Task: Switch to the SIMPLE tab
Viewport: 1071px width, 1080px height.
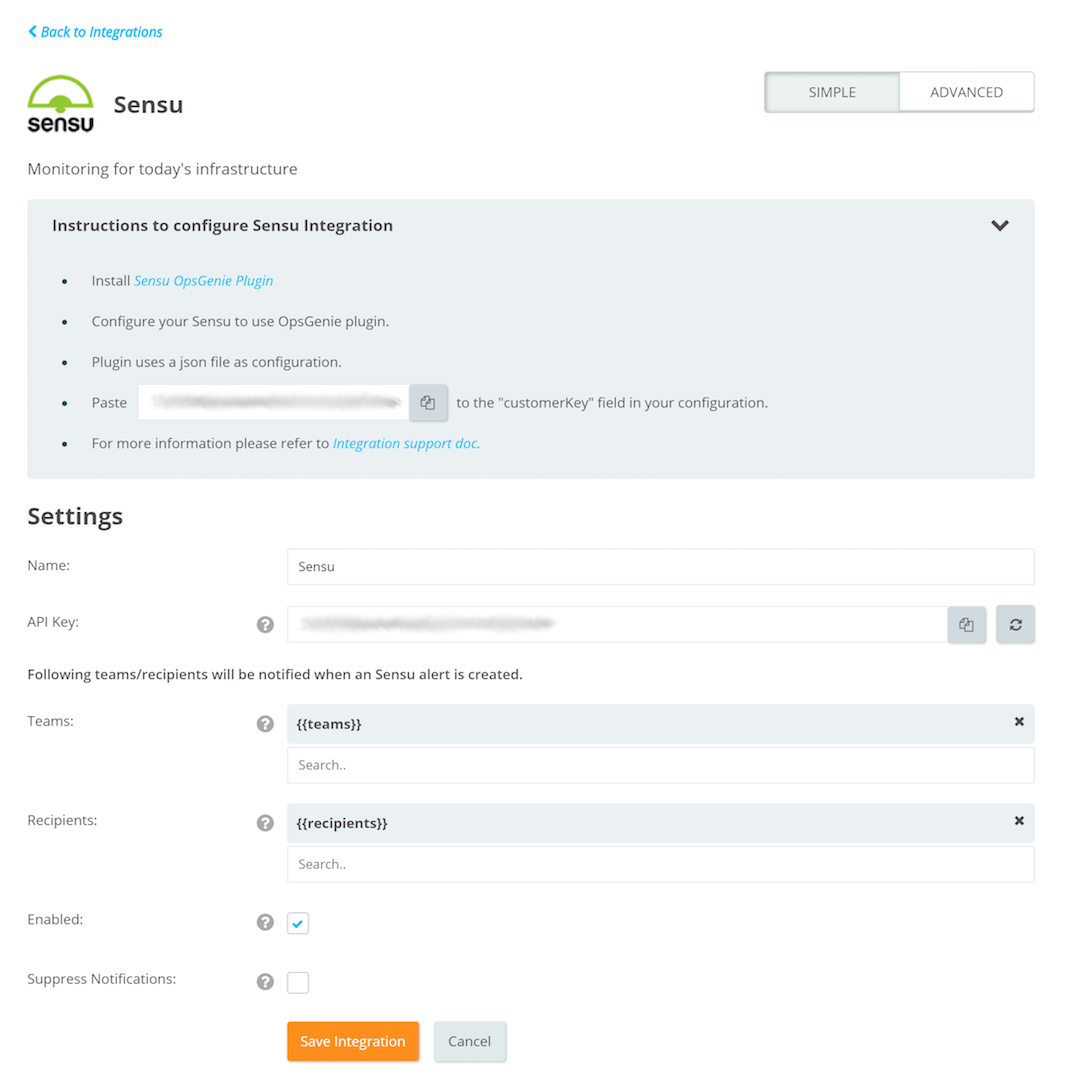Action: click(832, 92)
